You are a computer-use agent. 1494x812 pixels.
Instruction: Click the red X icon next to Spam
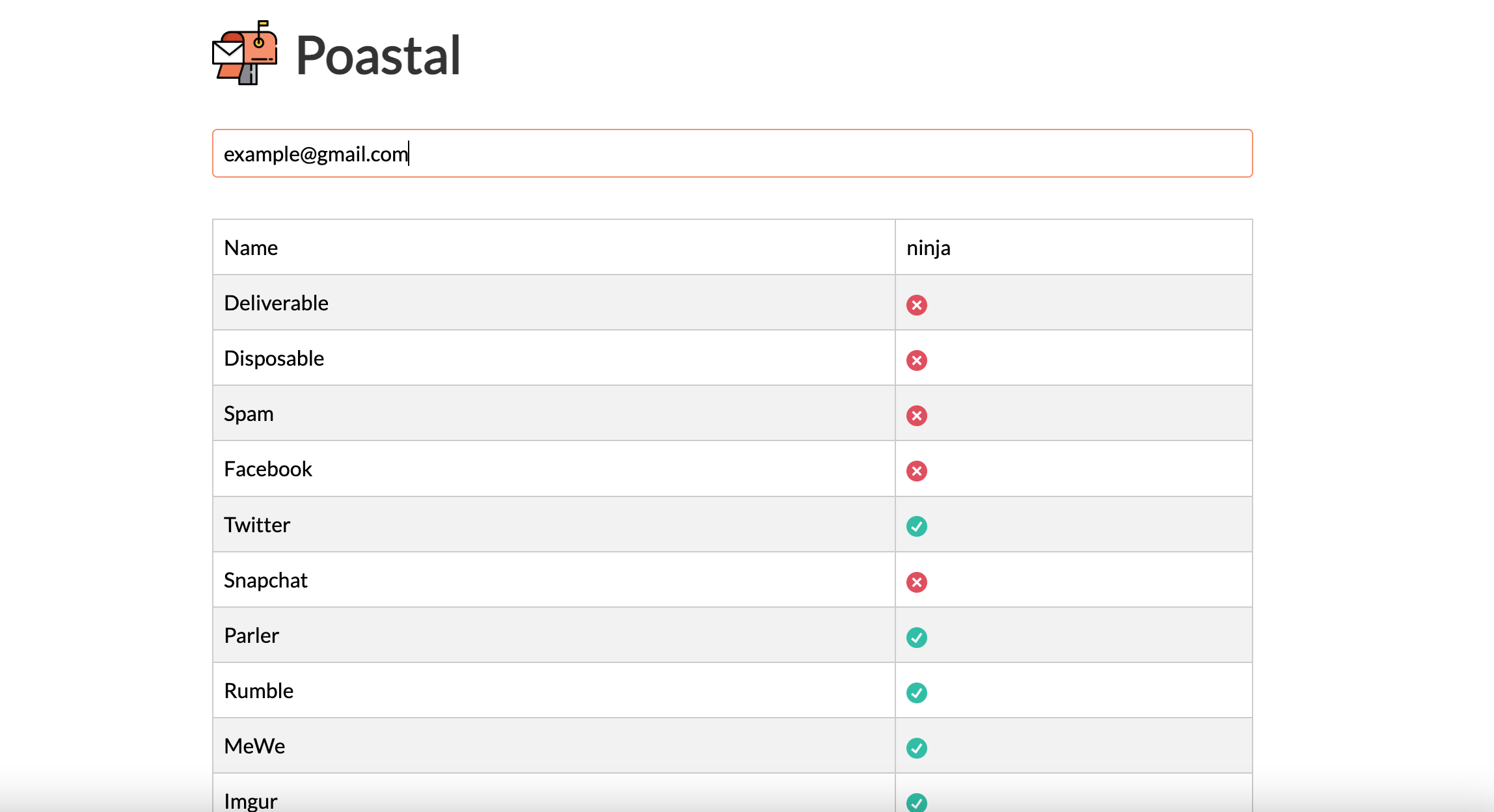[x=917, y=415]
